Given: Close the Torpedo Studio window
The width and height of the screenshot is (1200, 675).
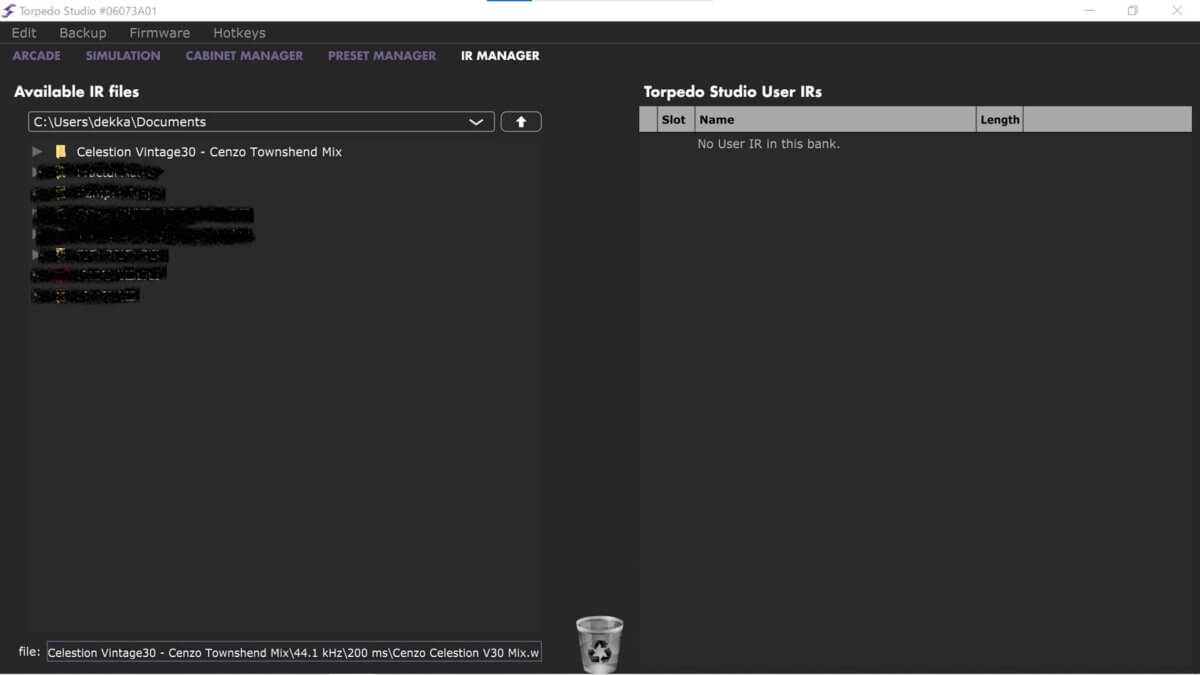Looking at the screenshot, I should (1177, 11).
